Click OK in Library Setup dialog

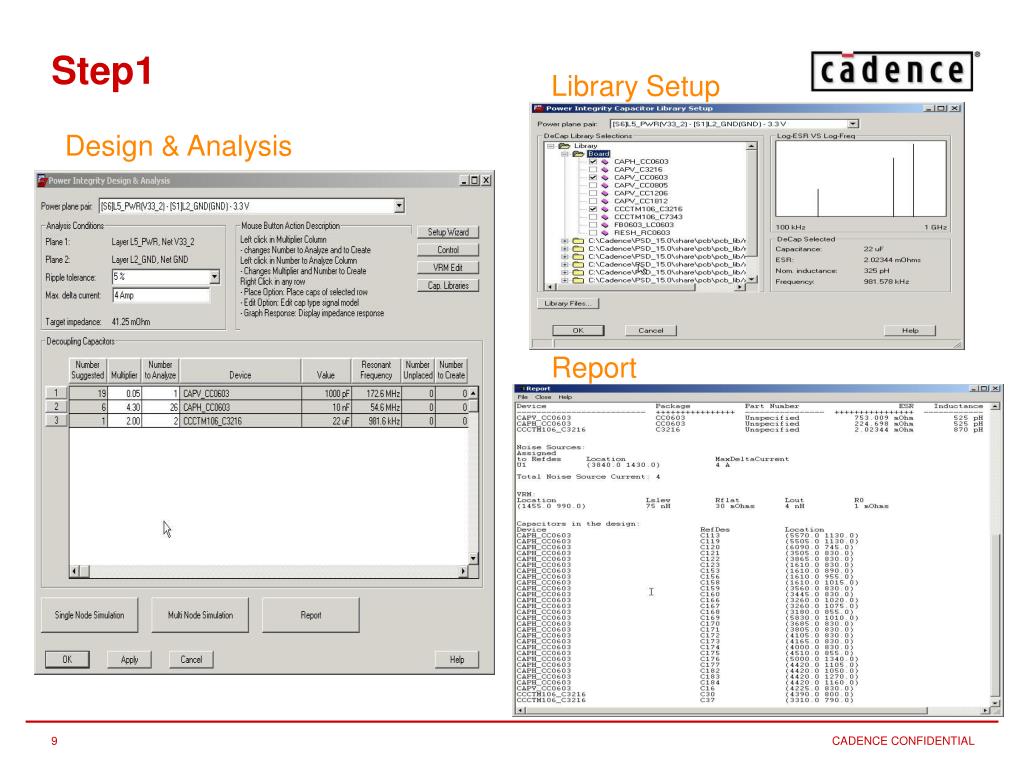pyautogui.click(x=578, y=330)
